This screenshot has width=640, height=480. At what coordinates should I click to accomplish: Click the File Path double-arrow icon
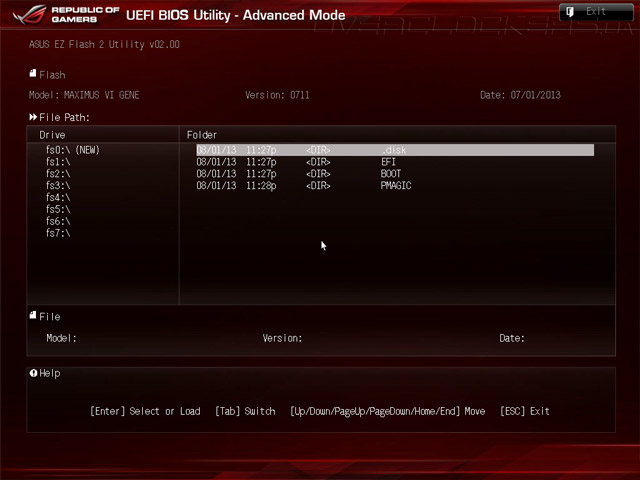(x=33, y=117)
